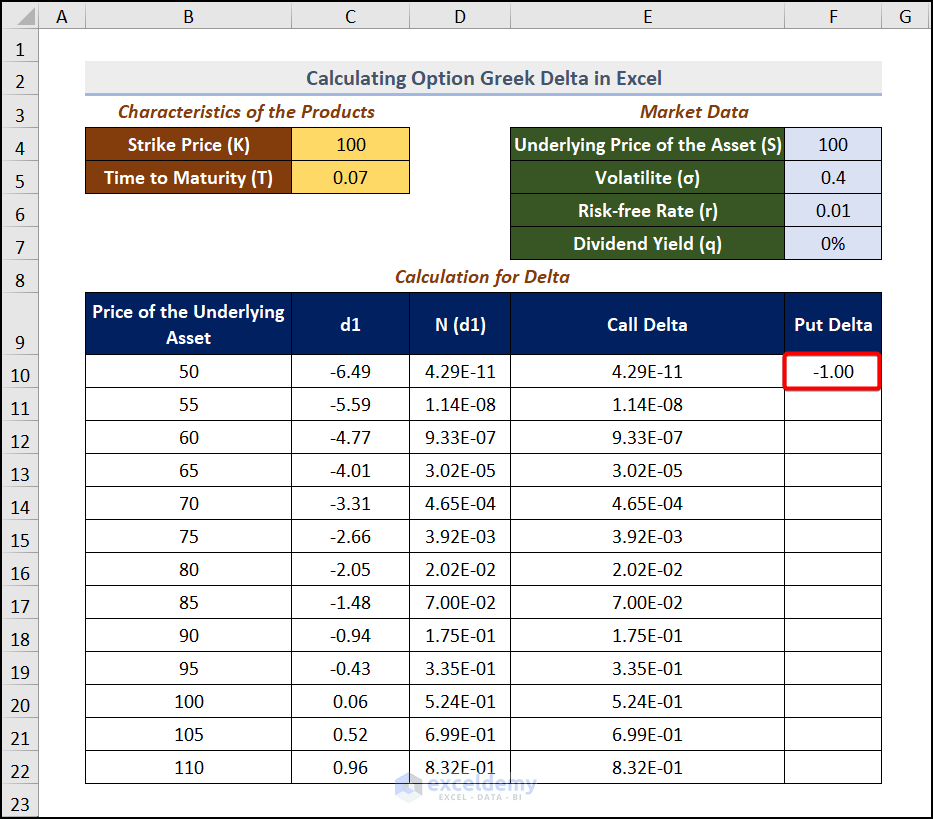933x819 pixels.
Task: Select the d1 value -6.49 cell
Action: (350, 371)
